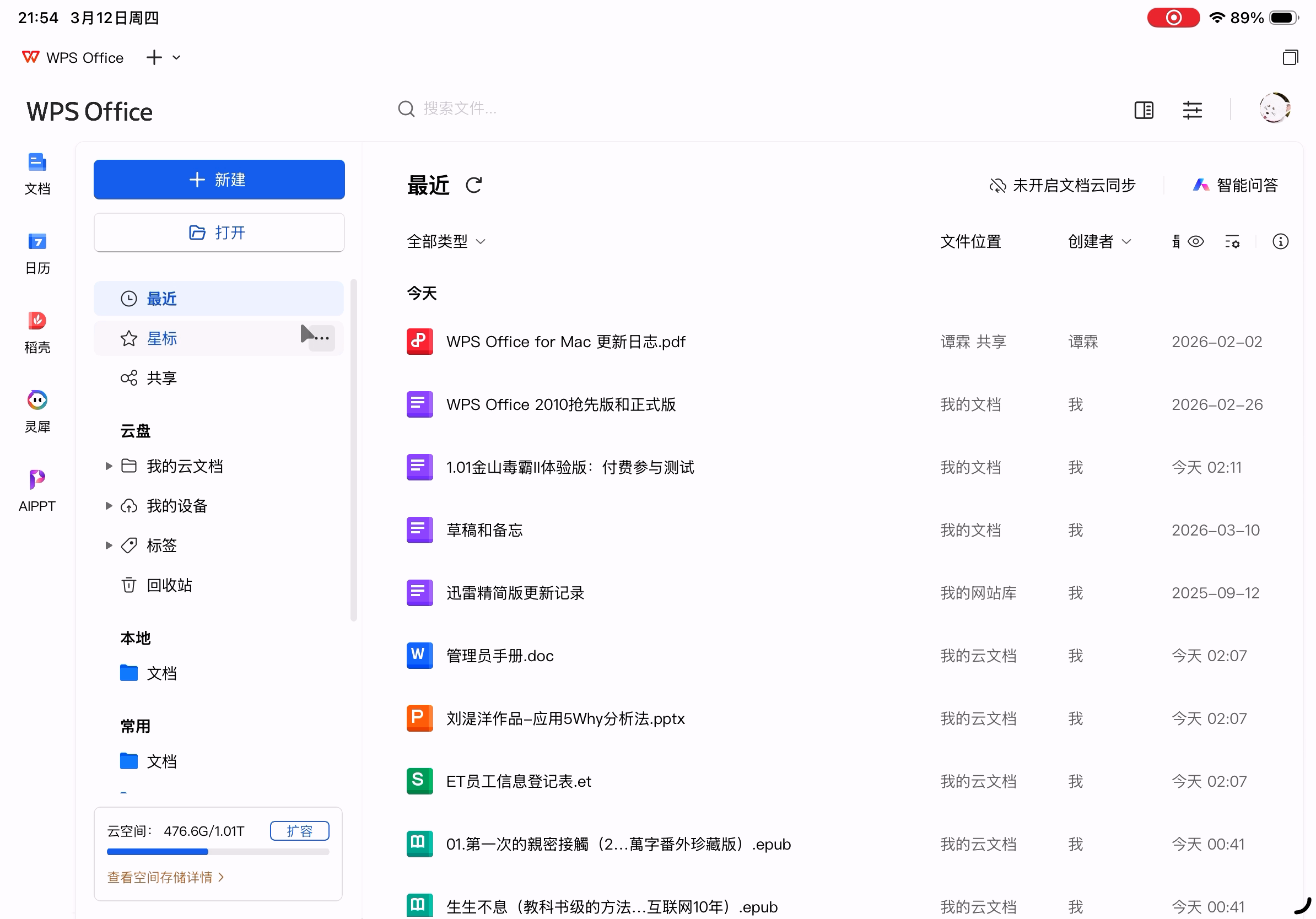Select 星标 in the navigation list
Viewport: 1316px width, 919px height.
pyautogui.click(x=161, y=338)
